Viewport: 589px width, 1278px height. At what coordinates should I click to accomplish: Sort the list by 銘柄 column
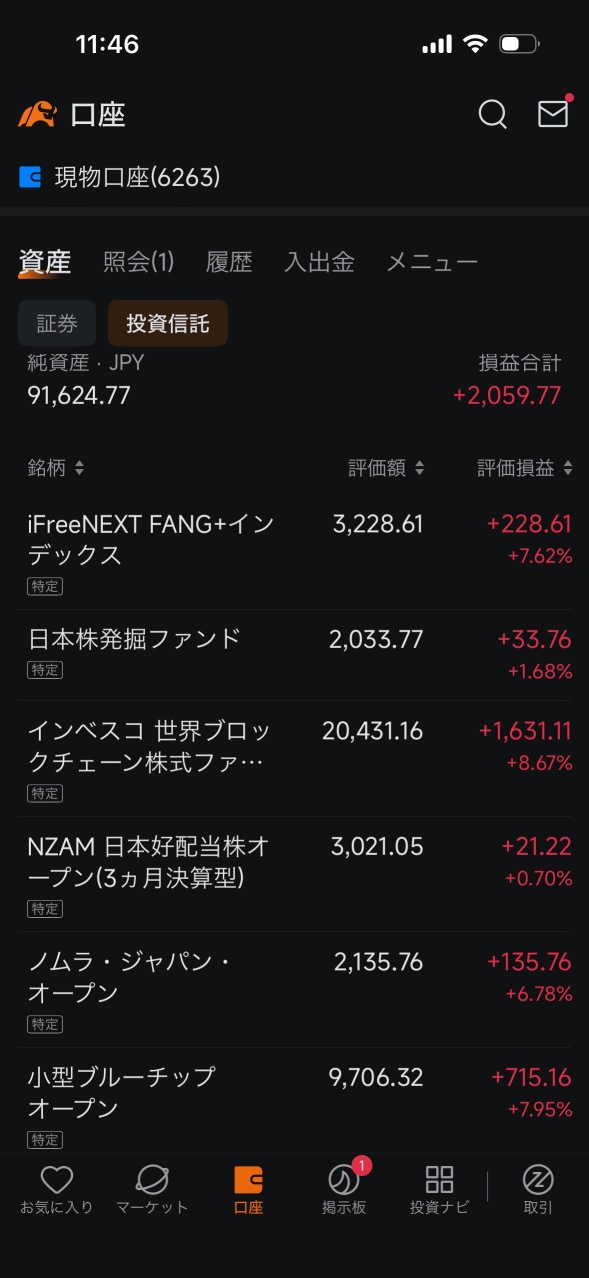[x=56, y=467]
